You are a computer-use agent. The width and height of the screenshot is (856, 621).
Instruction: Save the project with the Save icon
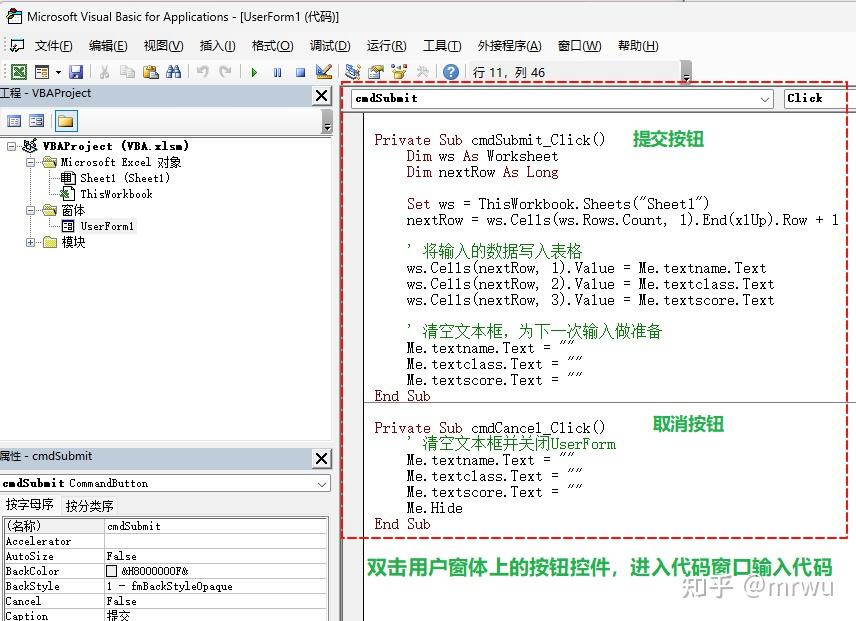pos(75,71)
